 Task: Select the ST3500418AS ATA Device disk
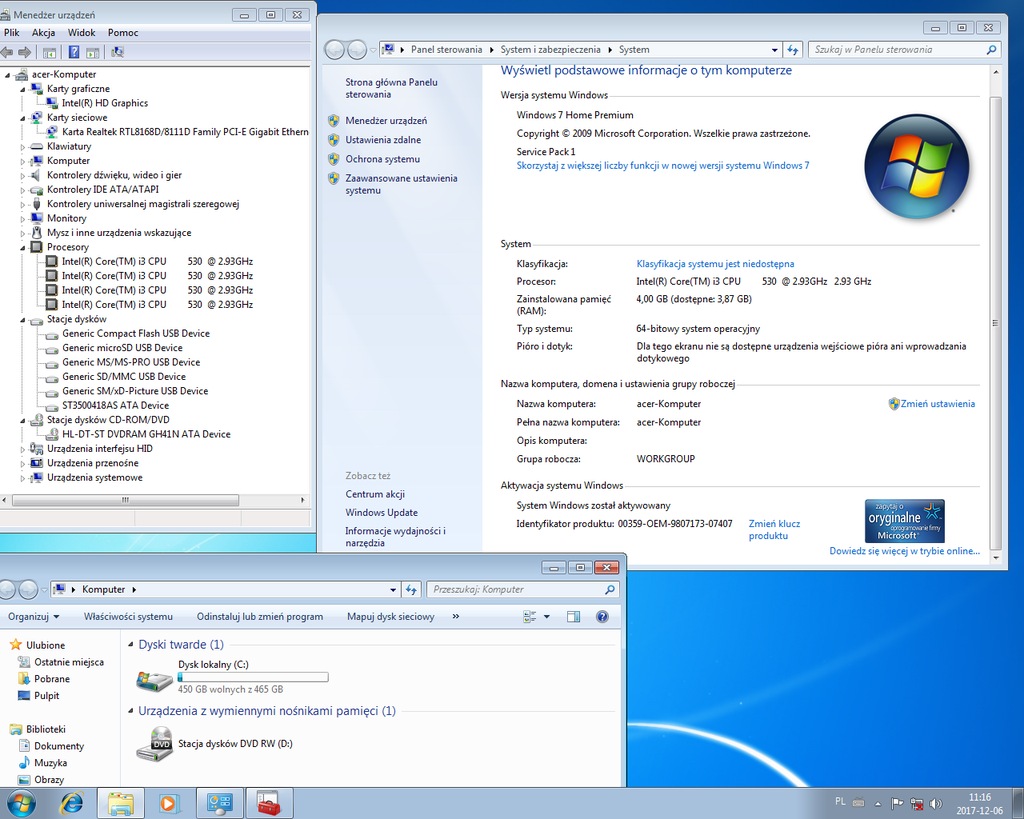coord(115,405)
